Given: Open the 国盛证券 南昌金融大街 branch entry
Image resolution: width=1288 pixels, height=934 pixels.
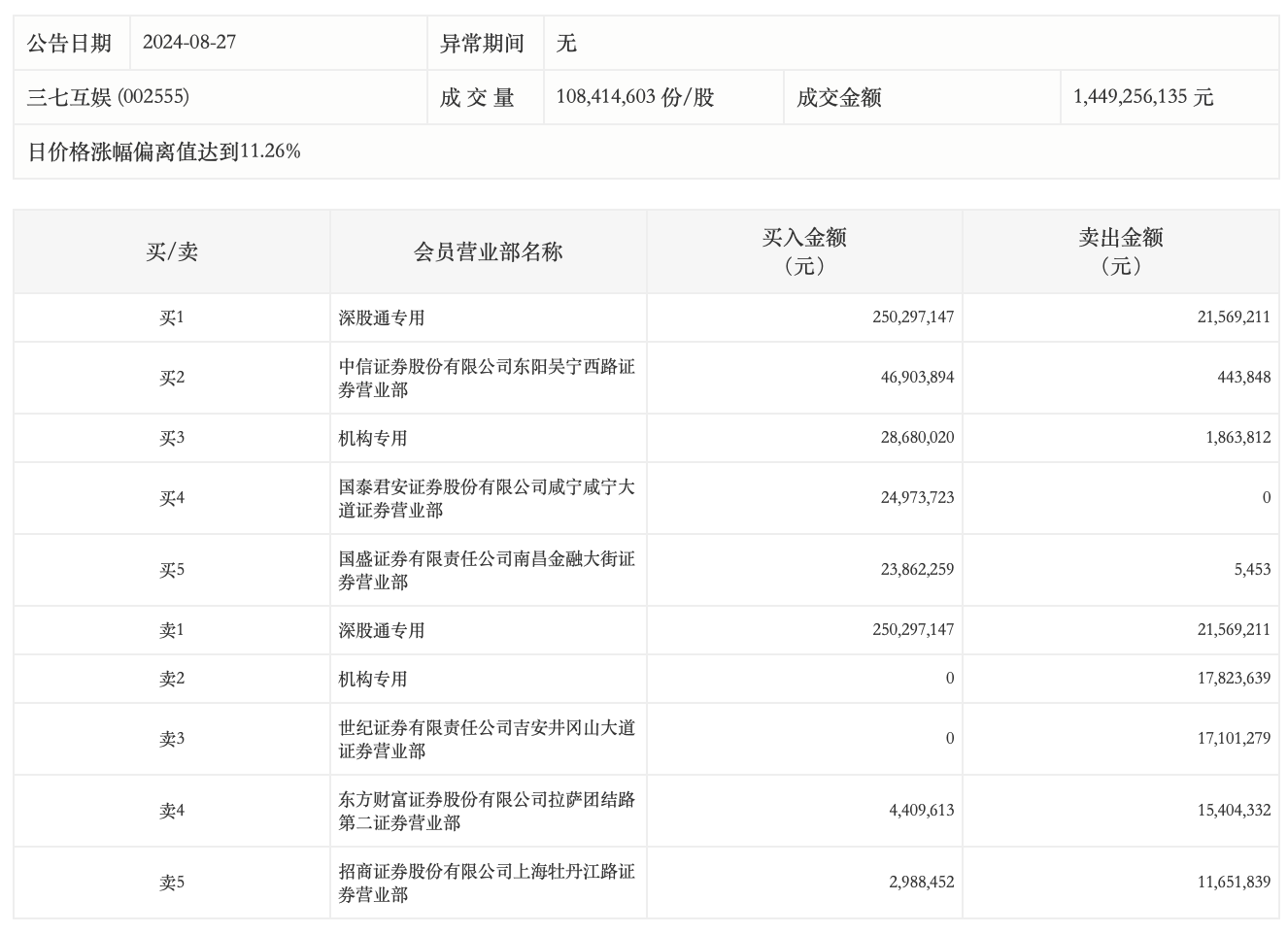Looking at the screenshot, I should coord(487,571).
